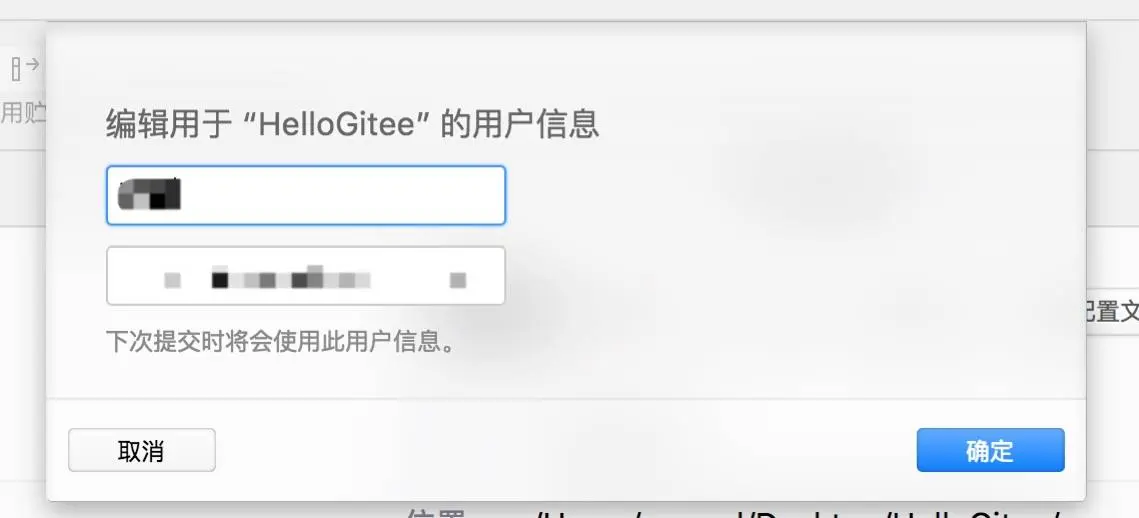1139x518 pixels.
Task: Click the word HelloGitee in the heading
Action: pos(341,125)
